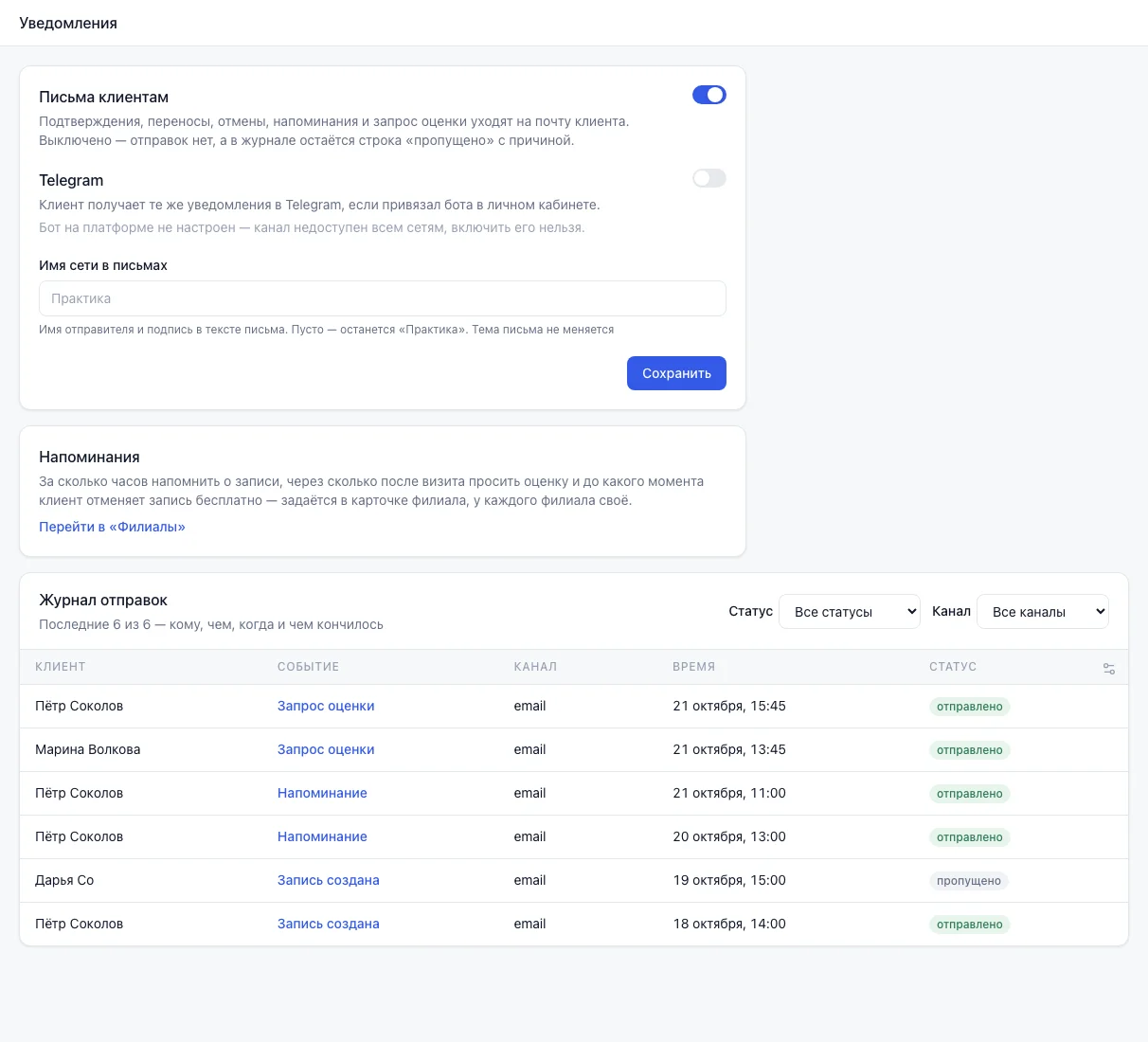Focus the «Имя сети в письмах» input field
The image size is (1148, 1042).
click(383, 298)
